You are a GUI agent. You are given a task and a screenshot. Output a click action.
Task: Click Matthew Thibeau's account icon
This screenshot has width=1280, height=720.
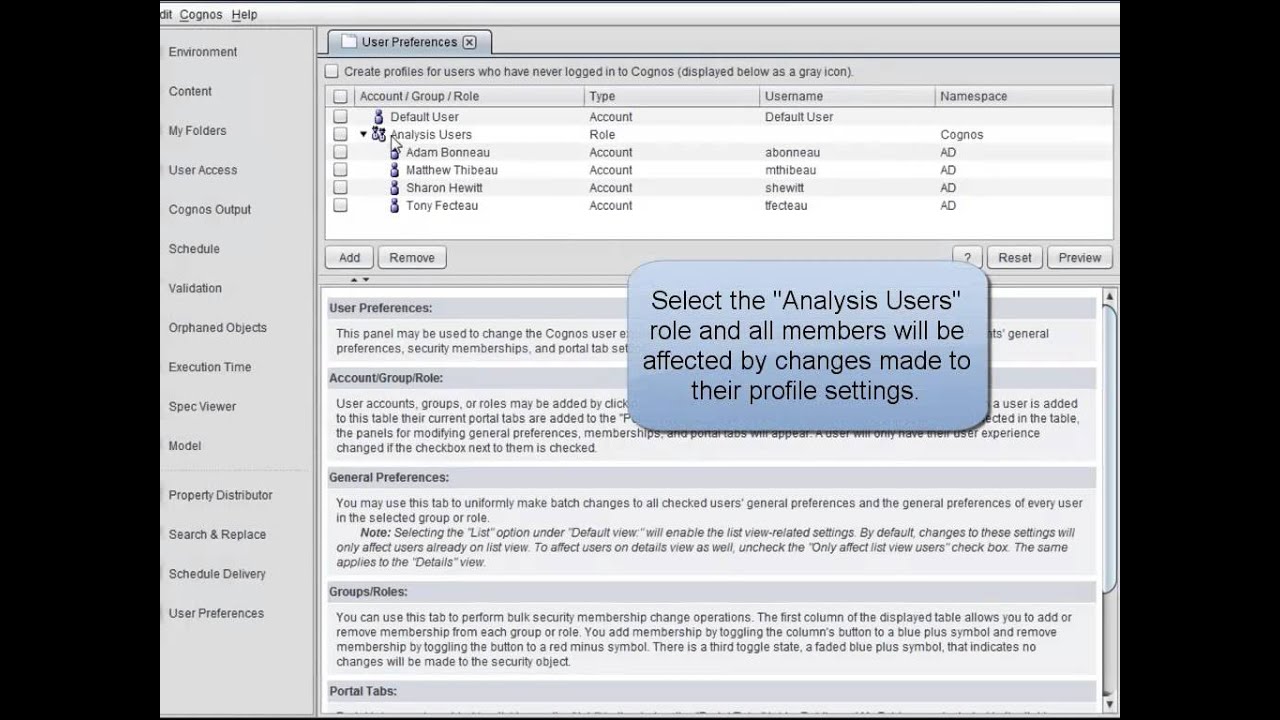click(394, 170)
